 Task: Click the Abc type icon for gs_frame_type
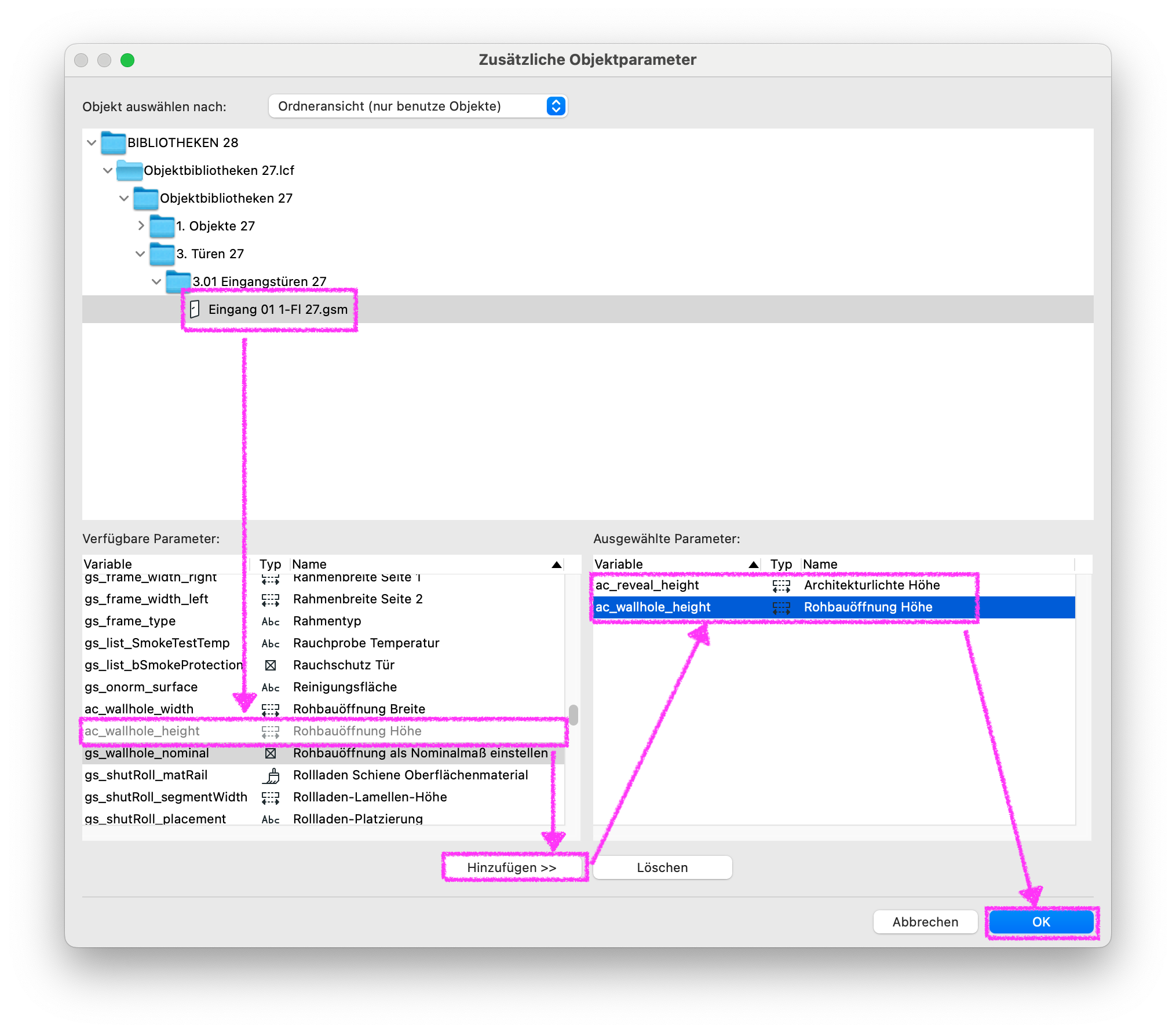coord(271,621)
